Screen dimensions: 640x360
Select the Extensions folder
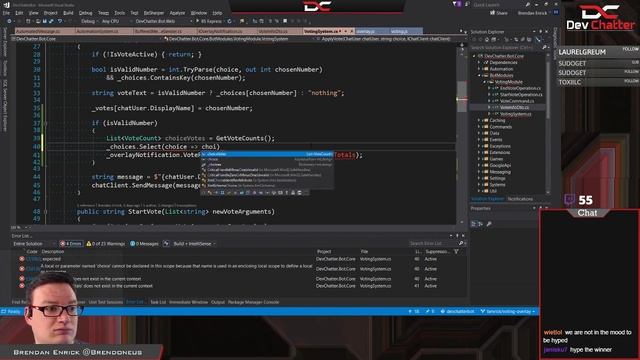(x=500, y=152)
